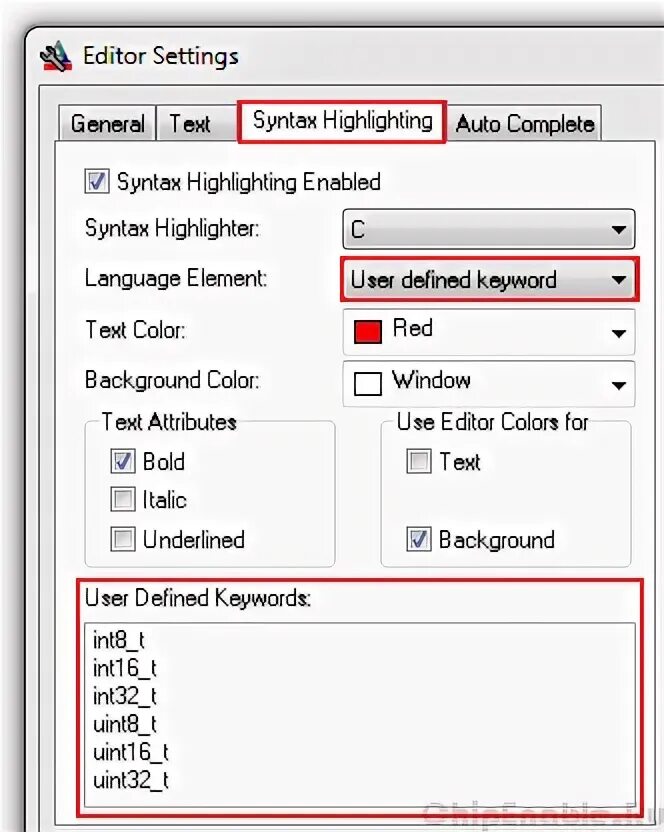This screenshot has width=664, height=832.
Task: Click the uint32_t keyword line
Action: tap(131, 781)
